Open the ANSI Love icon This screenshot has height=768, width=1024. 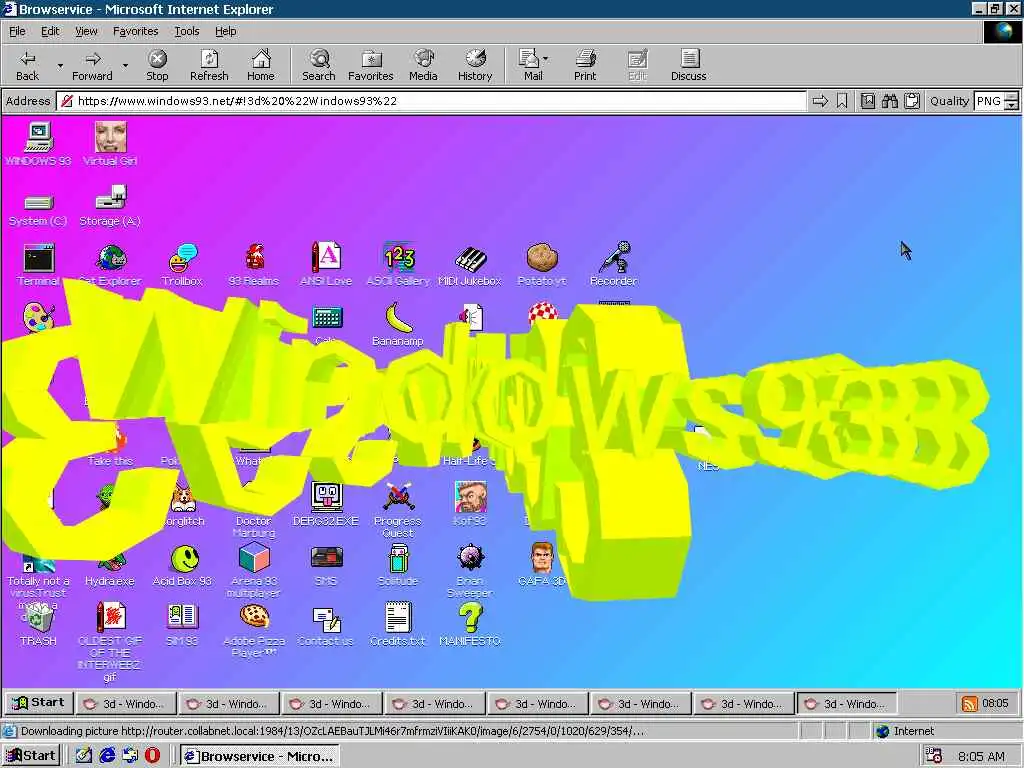[326, 264]
